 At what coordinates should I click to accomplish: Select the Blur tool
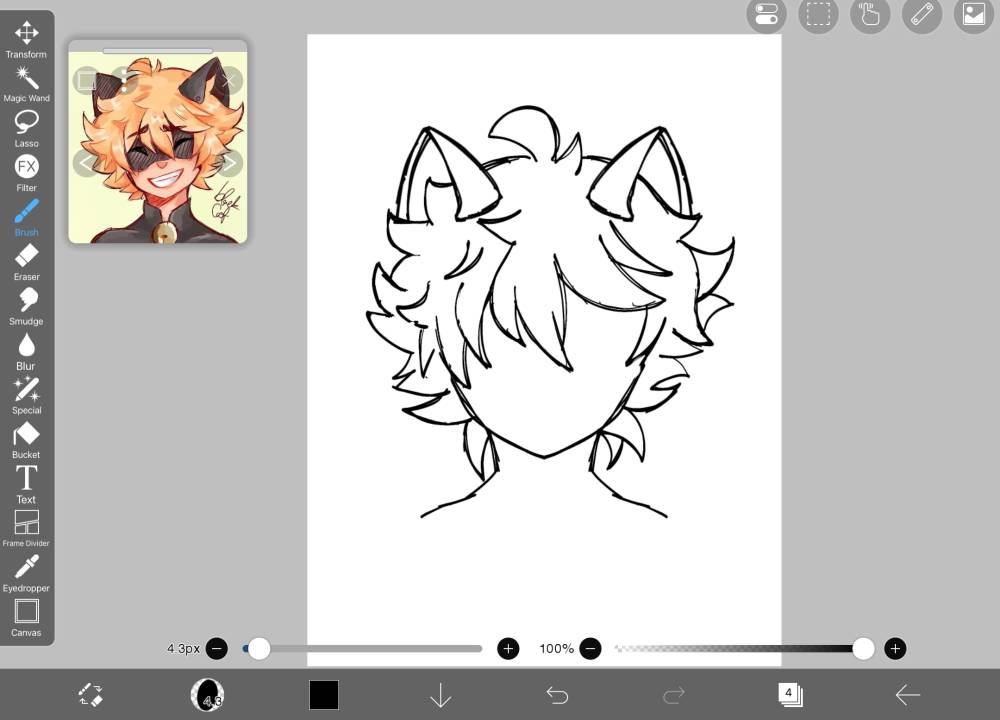26,351
